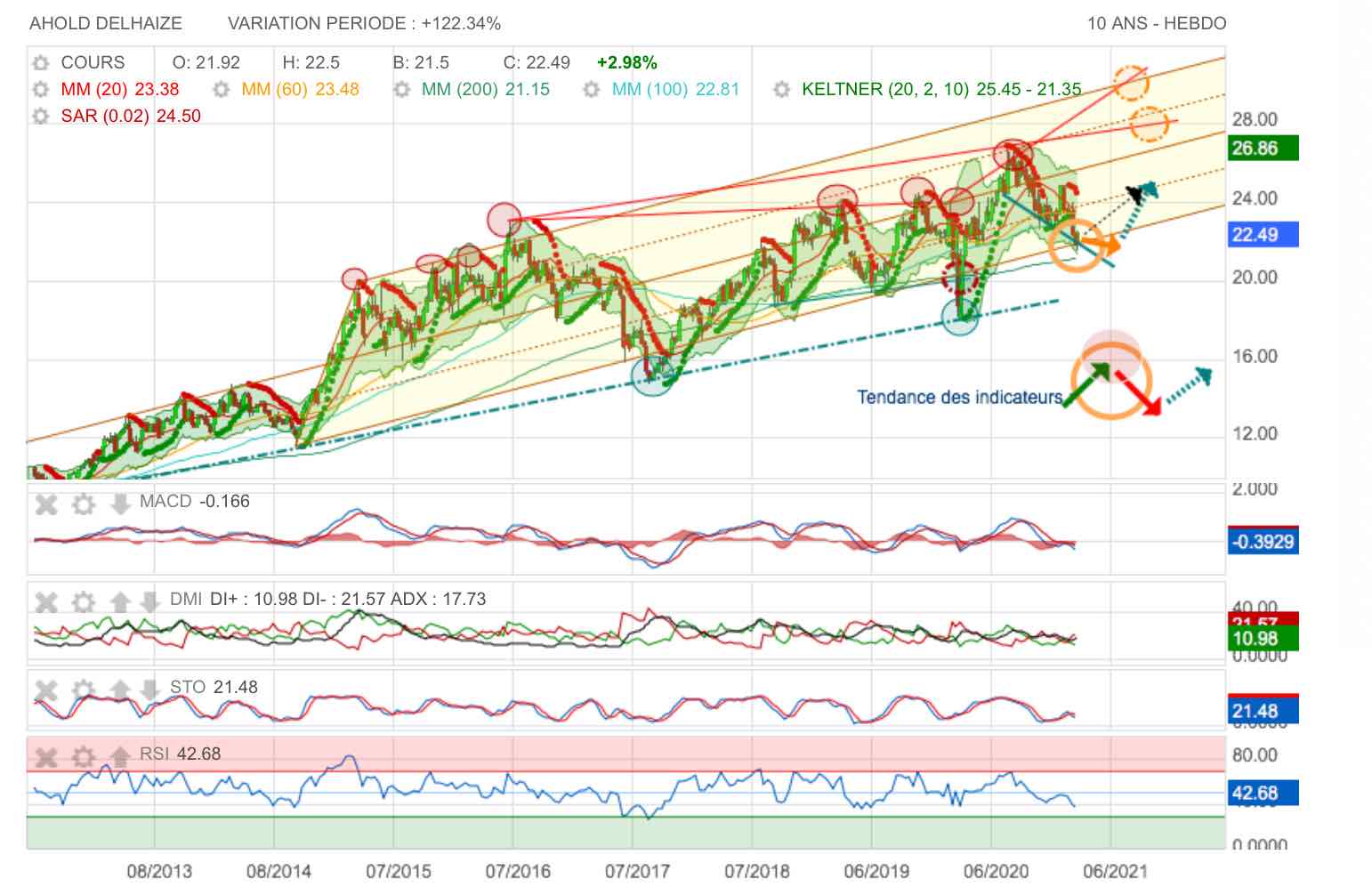This screenshot has height=895, width=1372.
Task: Click the 06/2021 date axis label
Action: [1115, 872]
